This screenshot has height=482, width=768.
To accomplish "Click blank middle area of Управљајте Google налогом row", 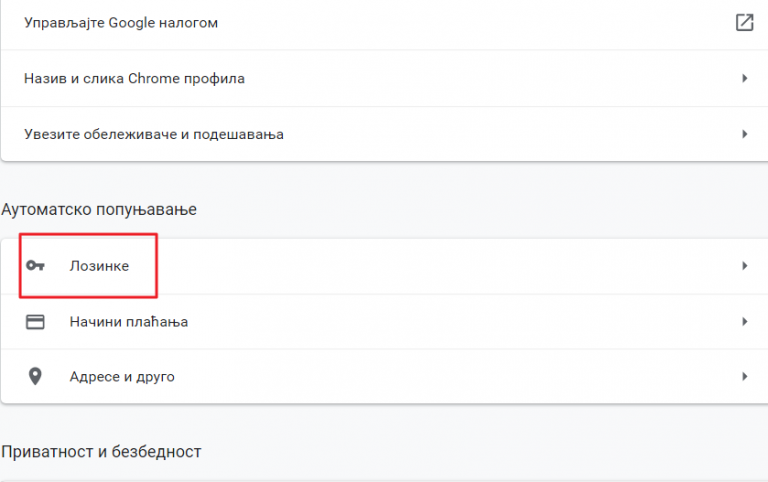I will 450,22.
